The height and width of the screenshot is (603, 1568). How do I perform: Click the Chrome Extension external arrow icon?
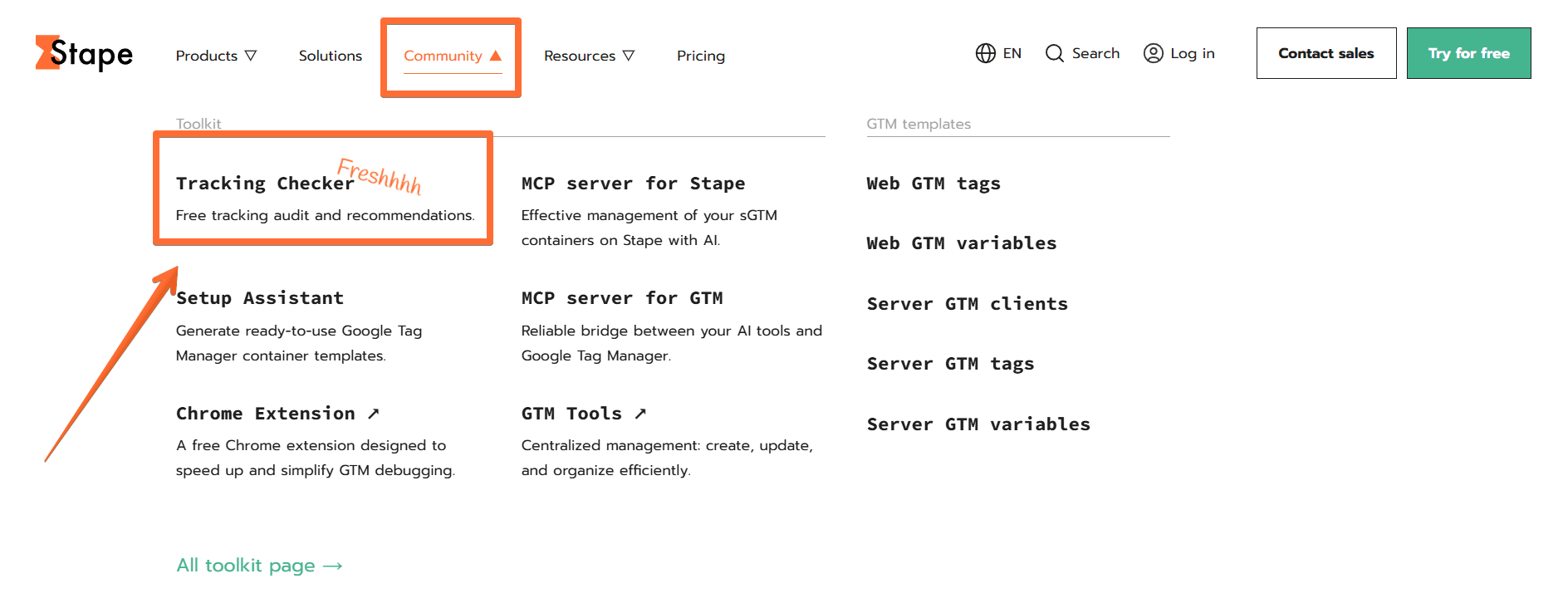point(374,413)
